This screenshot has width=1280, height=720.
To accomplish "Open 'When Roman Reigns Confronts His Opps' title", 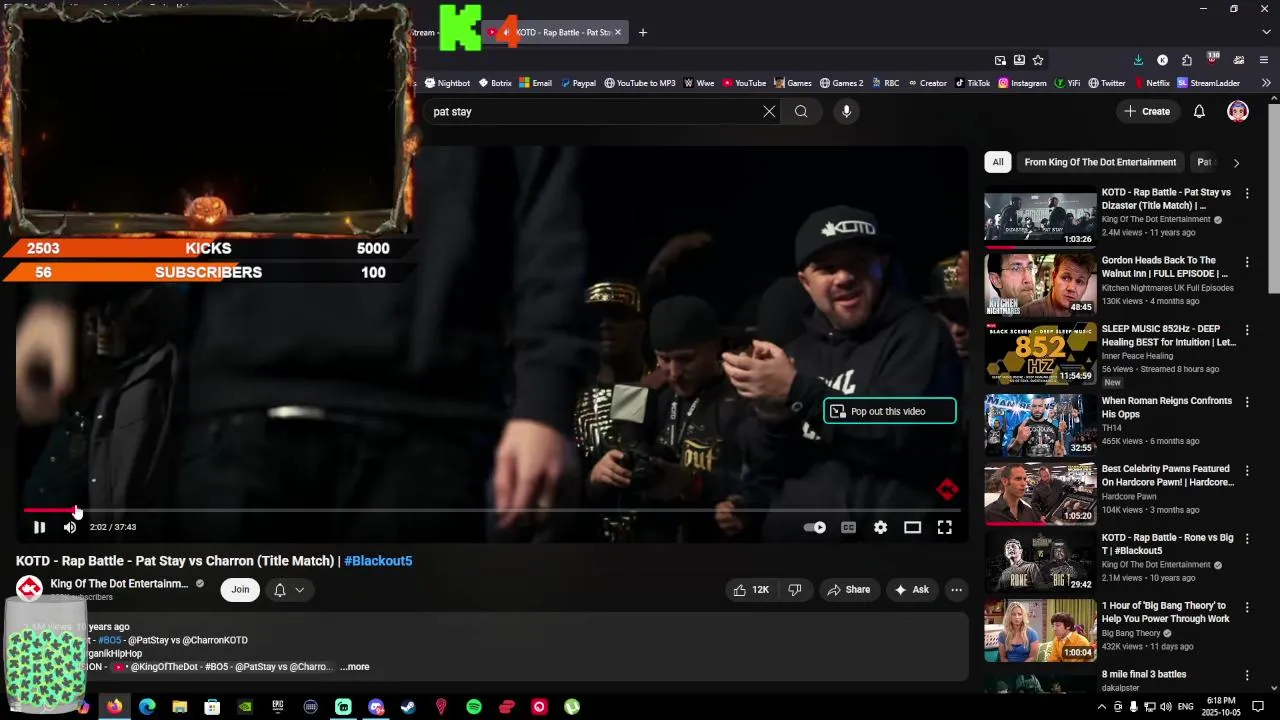I will pyautogui.click(x=1166, y=407).
